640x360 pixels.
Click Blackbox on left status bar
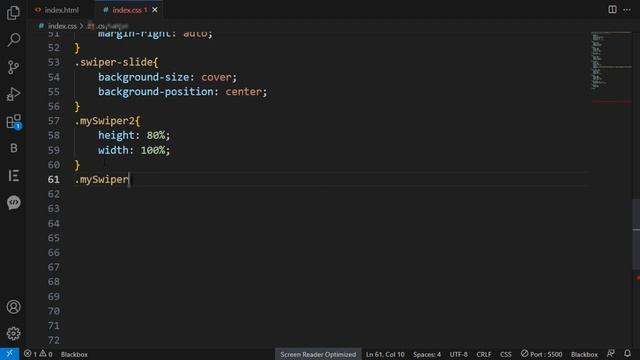coord(74,354)
